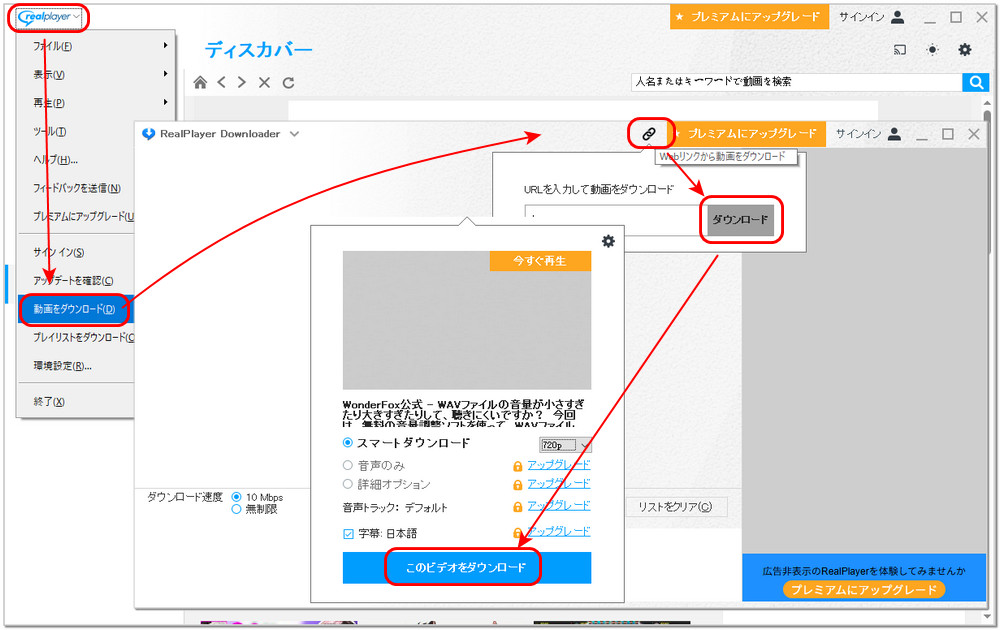This screenshot has width=1000, height=630.
Task: Choose フィードバックを送信(N) menu entry
Action: (x=77, y=188)
